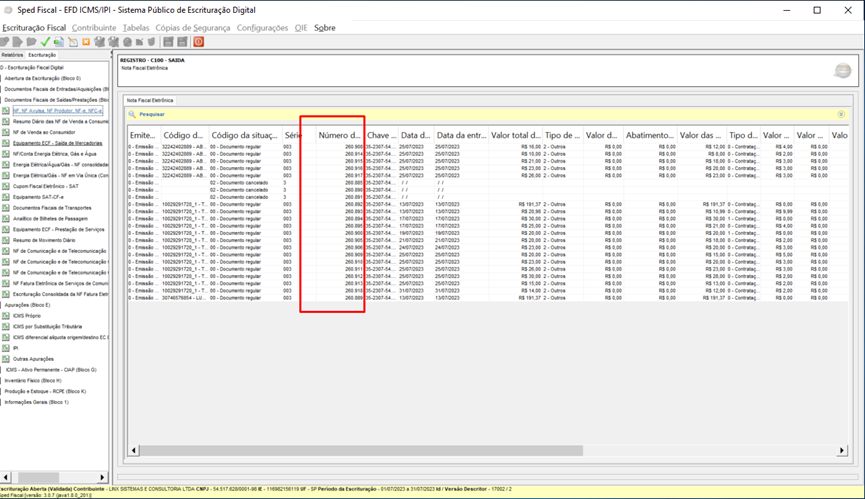Click the icon beside Outras Apurações
The width and height of the screenshot is (865, 499).
click(6, 359)
